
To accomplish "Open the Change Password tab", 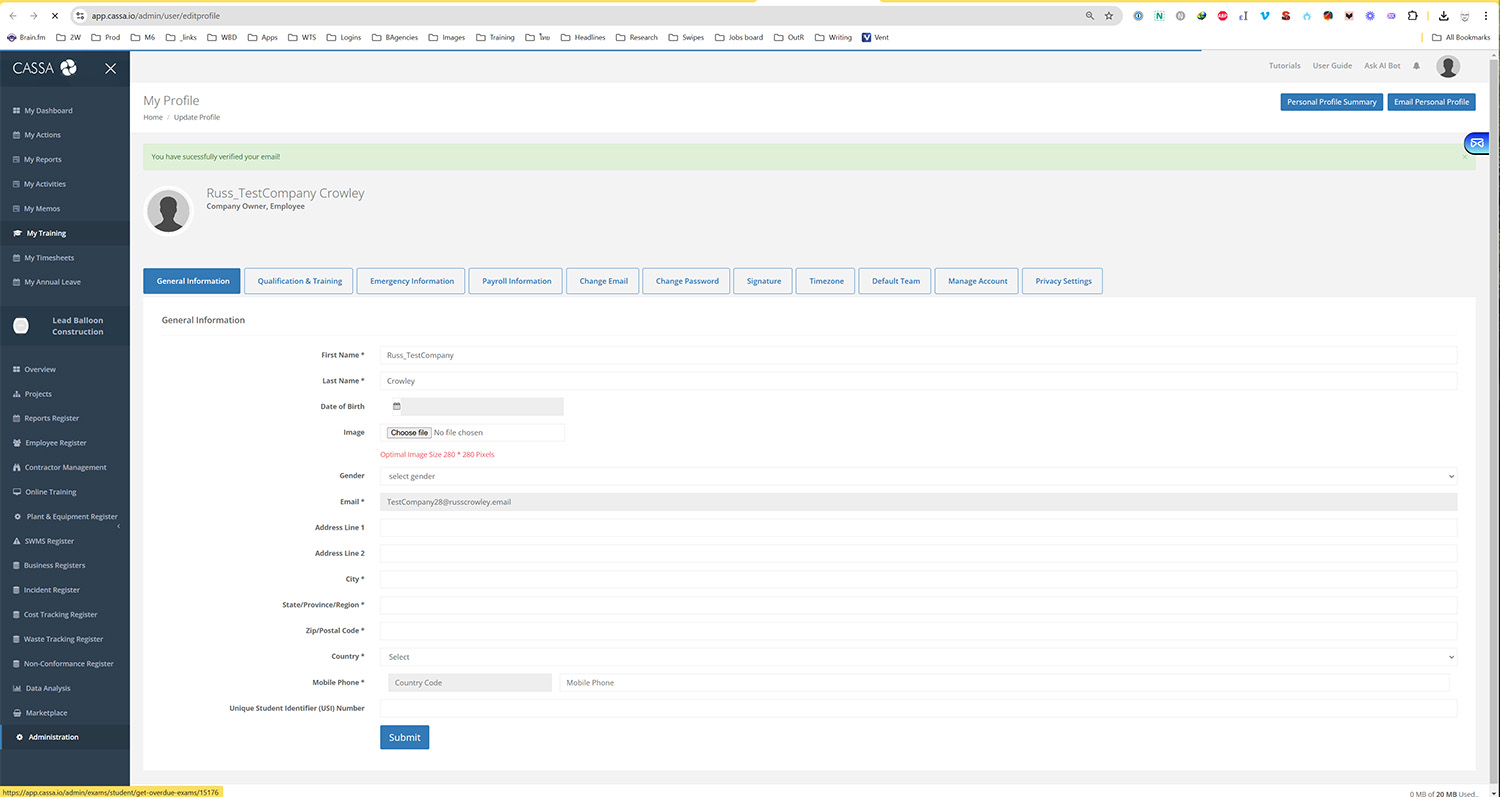I will click(x=687, y=281).
